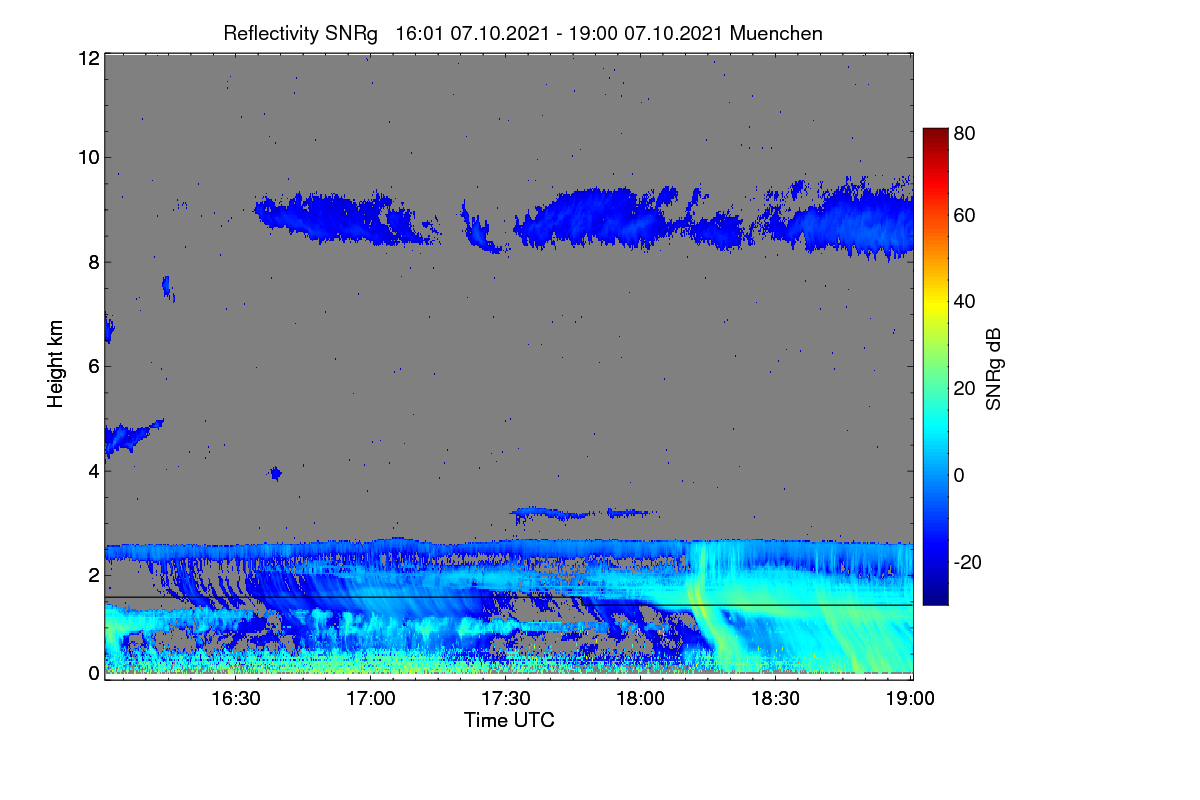The height and width of the screenshot is (800, 1200).
Task: Click the colorbar value 40
Action: [x=964, y=301]
